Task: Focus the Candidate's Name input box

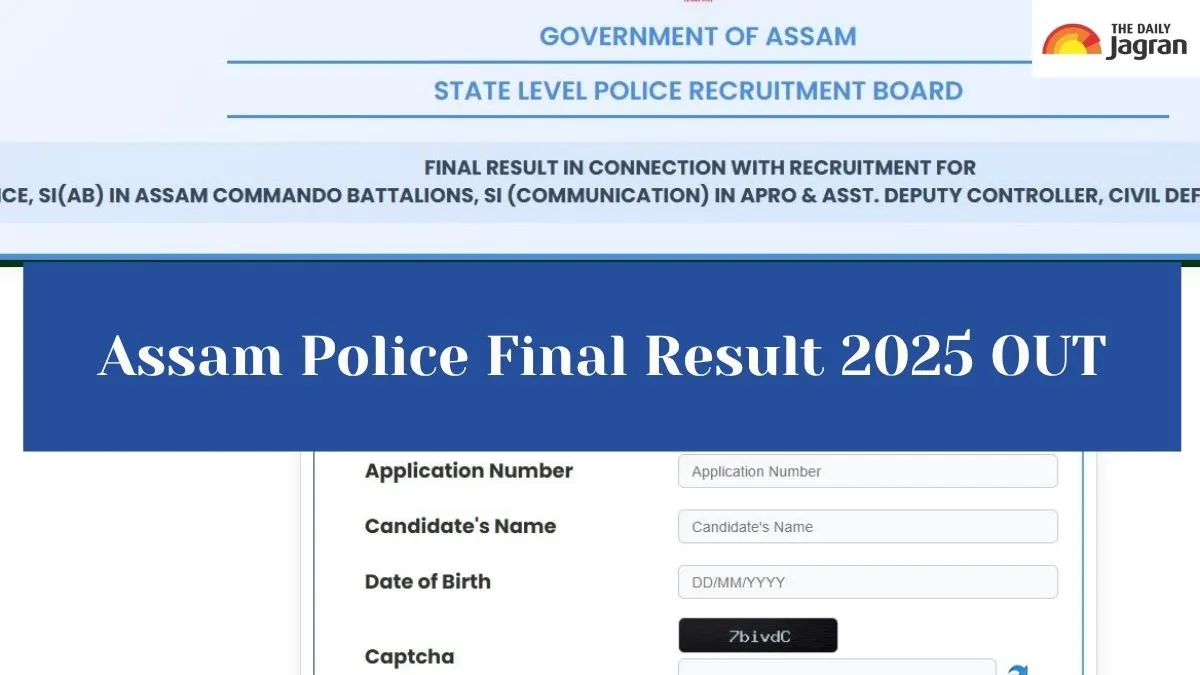Action: (x=867, y=527)
